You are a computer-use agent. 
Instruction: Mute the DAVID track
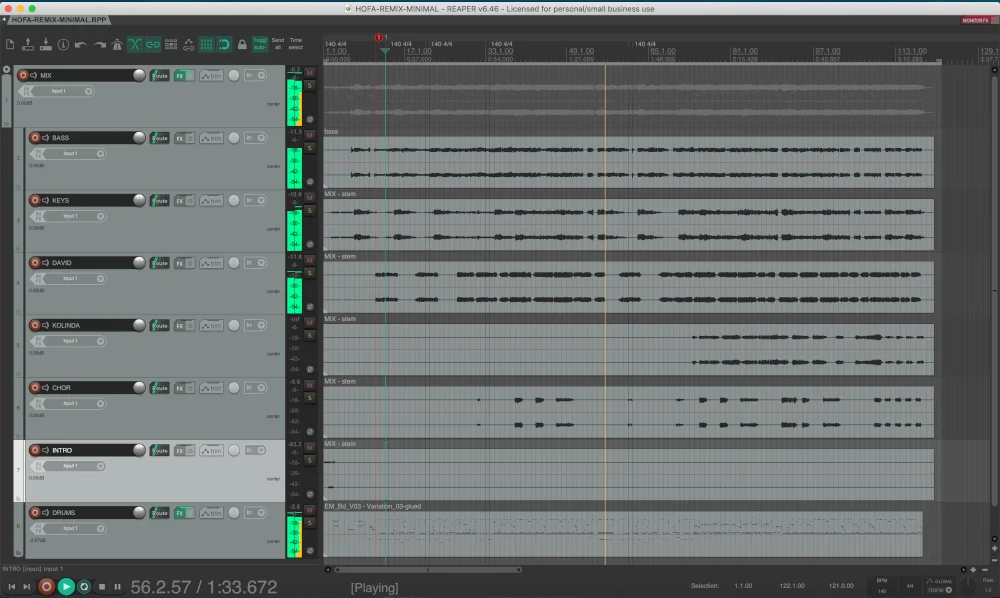(310, 260)
